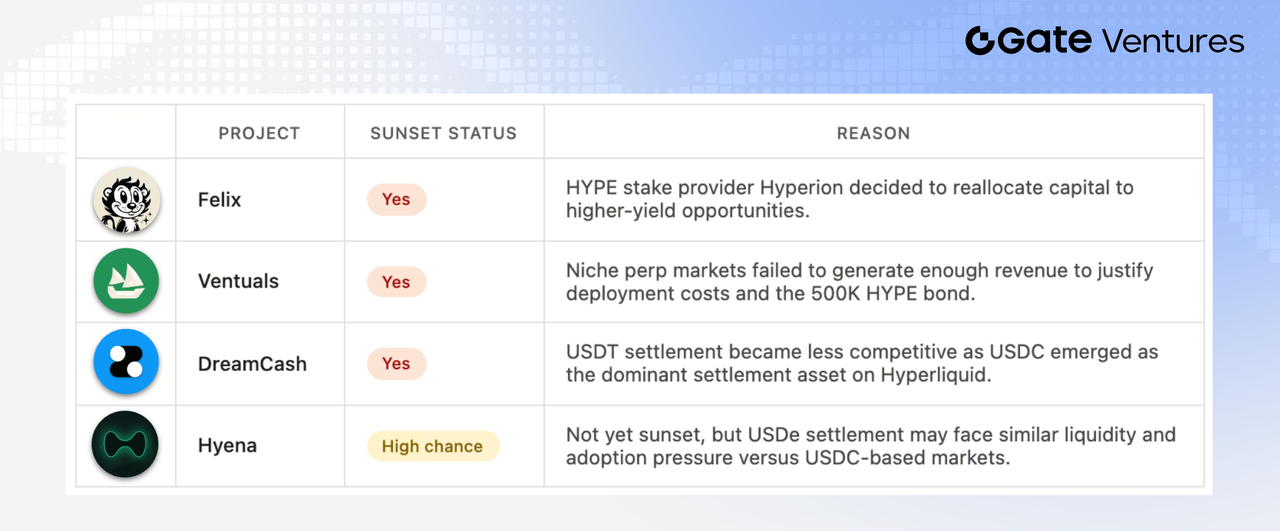Click the Hyena dark teal logo icon
Screen dimensions: 1280x531
pyautogui.click(x=126, y=445)
